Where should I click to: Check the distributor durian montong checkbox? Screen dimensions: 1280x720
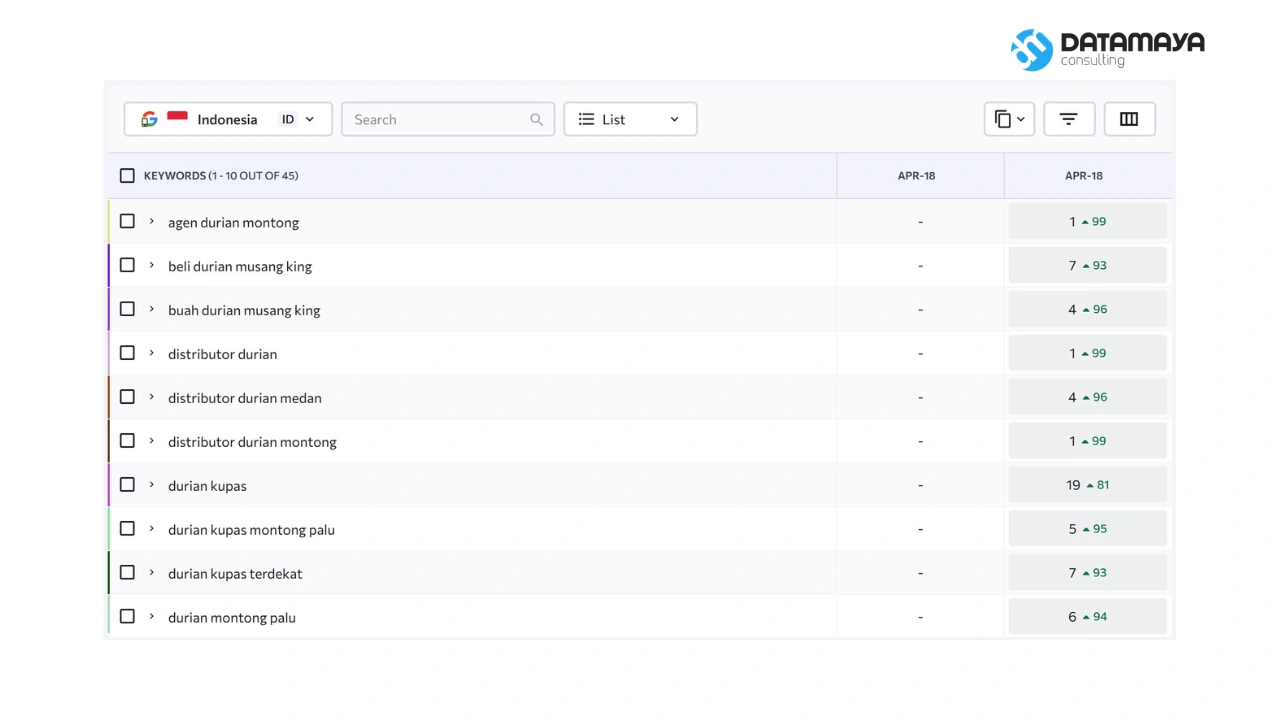point(127,441)
